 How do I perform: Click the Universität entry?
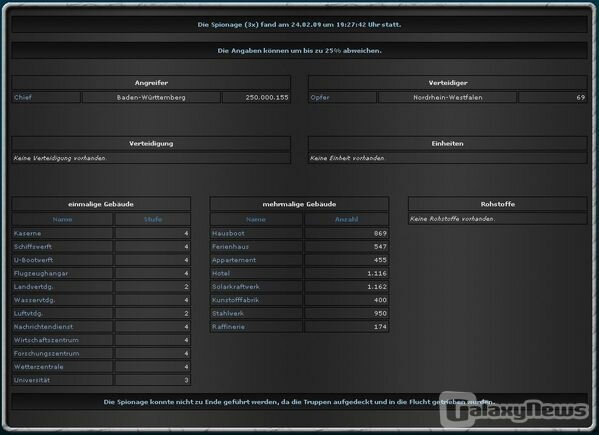[x=32, y=380]
